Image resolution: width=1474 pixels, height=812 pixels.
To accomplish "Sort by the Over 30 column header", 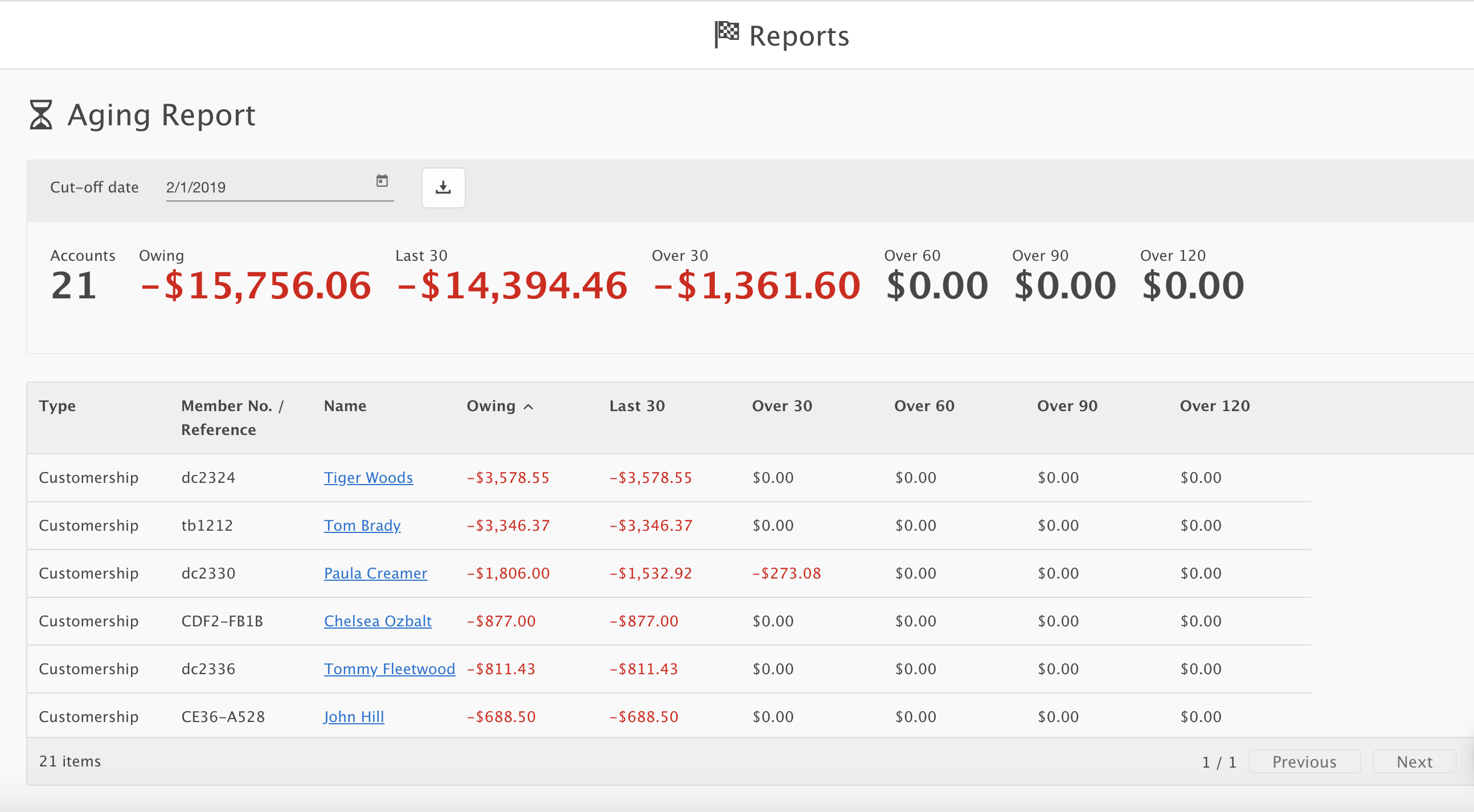I will tap(781, 405).
